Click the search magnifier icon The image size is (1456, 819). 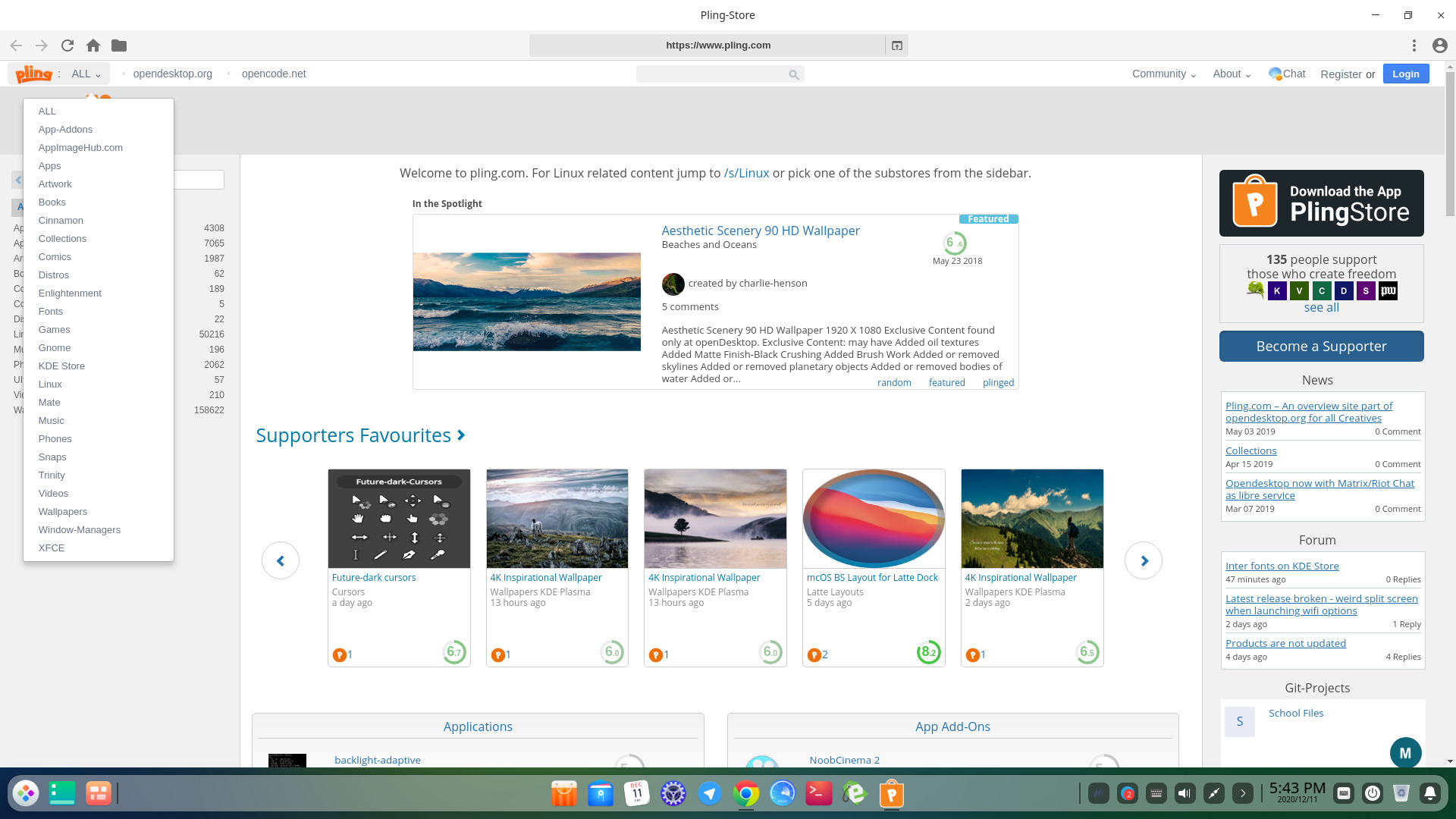[x=794, y=74]
